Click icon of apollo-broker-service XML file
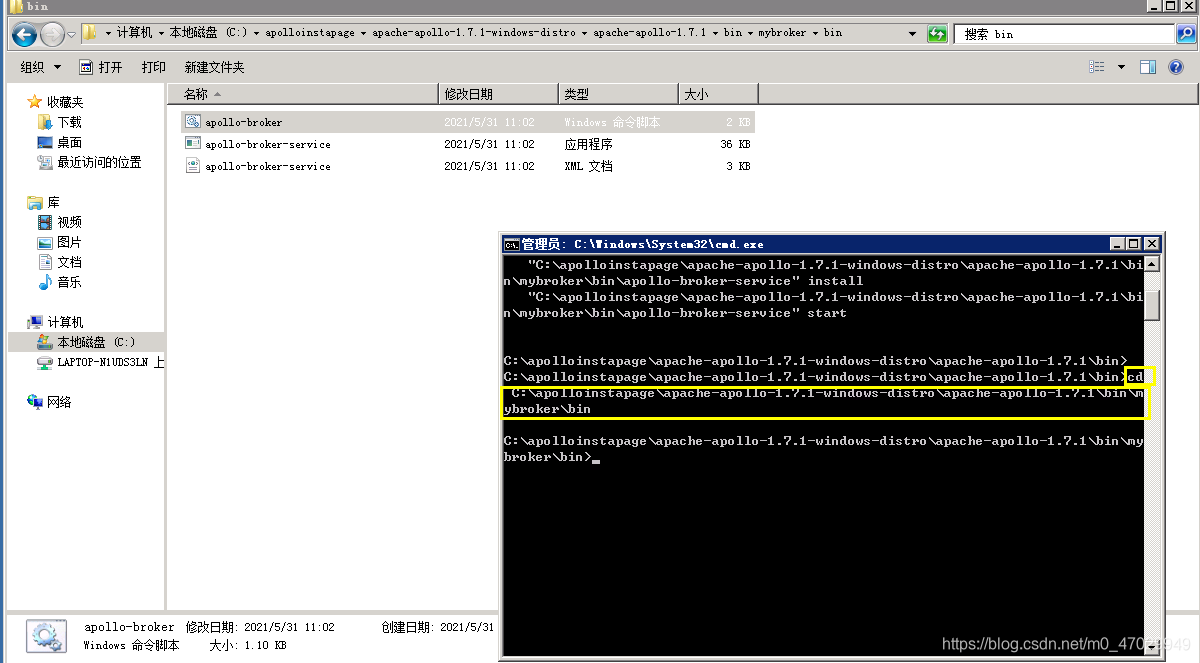Screen dimensions: 1200x663 [x=193, y=166]
